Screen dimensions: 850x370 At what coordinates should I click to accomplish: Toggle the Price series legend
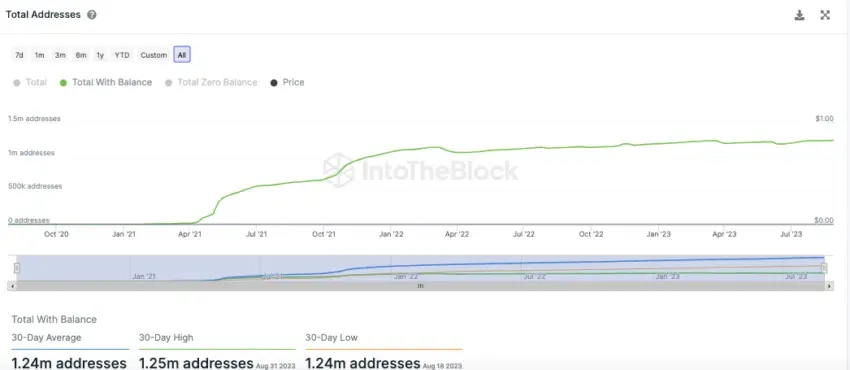pos(287,82)
